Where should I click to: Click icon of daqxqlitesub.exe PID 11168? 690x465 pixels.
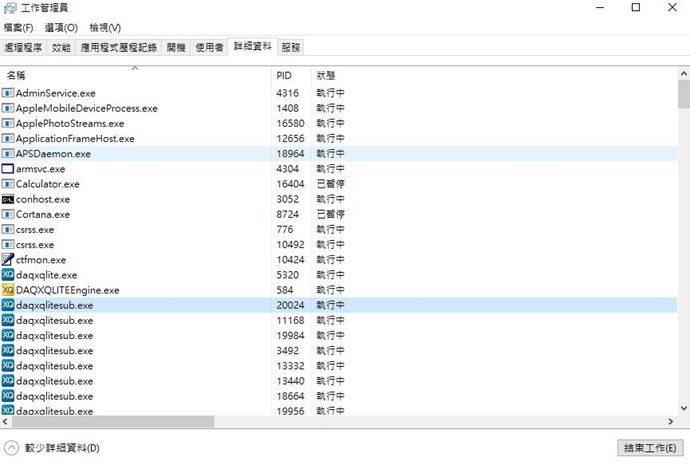tap(8, 320)
